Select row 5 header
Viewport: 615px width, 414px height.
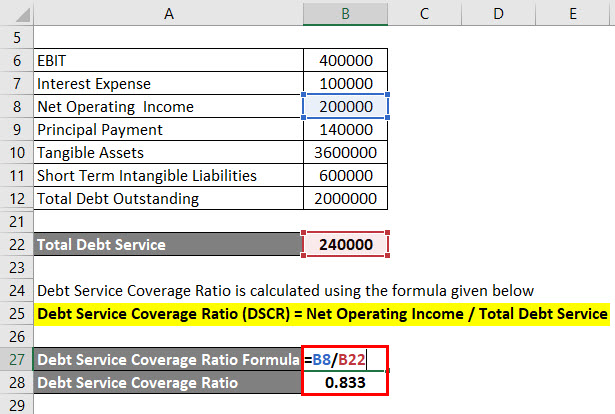17,38
